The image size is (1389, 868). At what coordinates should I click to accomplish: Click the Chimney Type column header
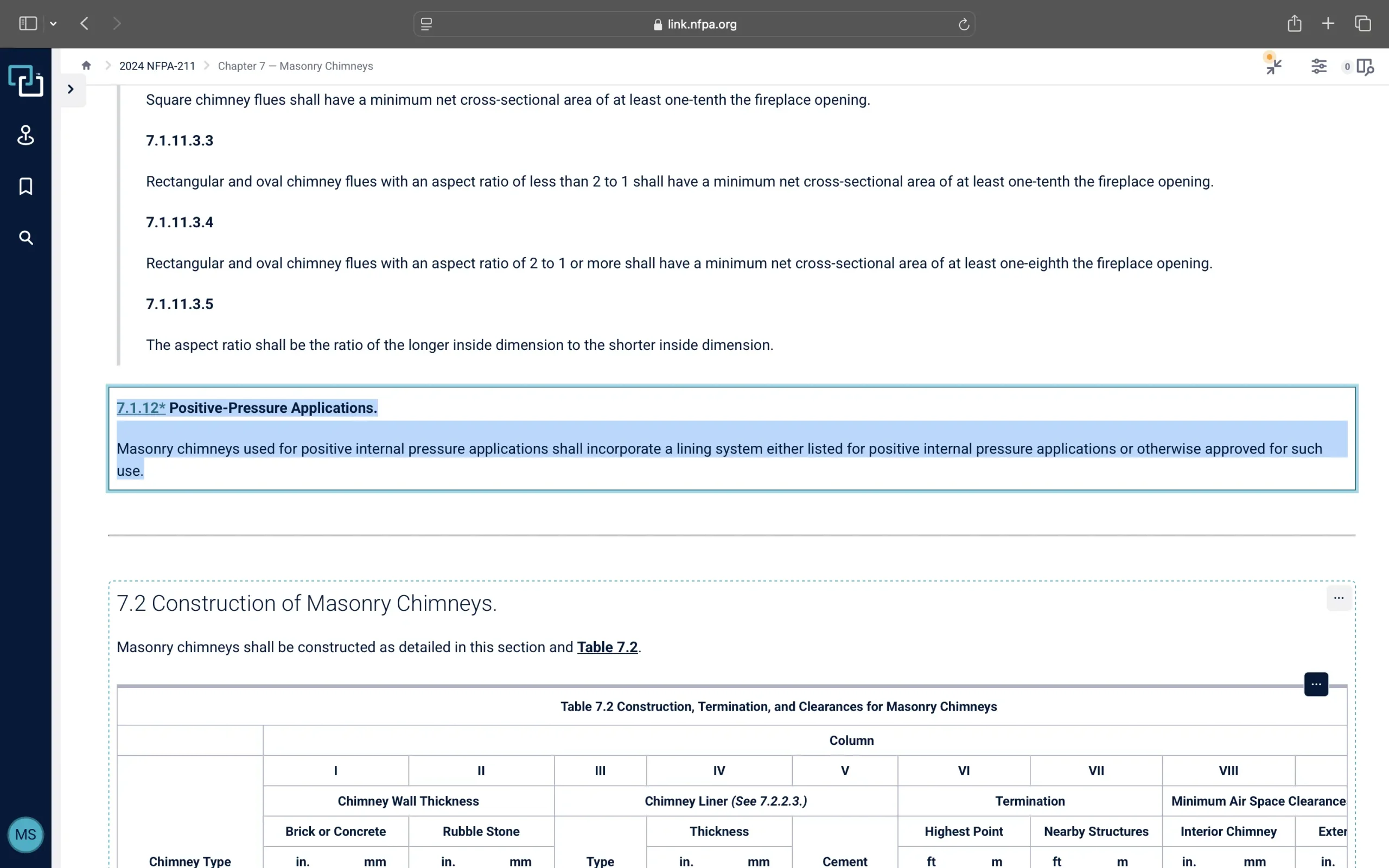click(190, 861)
